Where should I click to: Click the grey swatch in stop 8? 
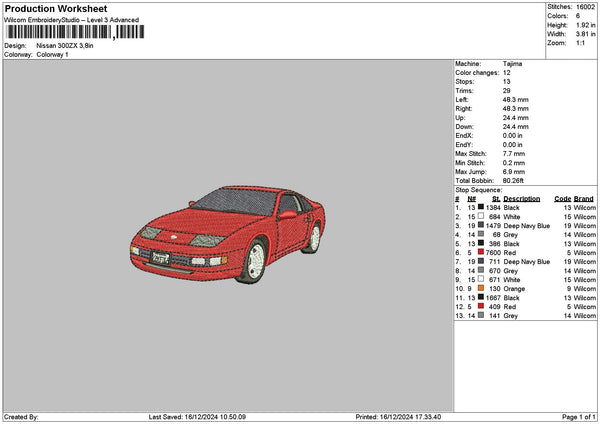pyautogui.click(x=481, y=270)
